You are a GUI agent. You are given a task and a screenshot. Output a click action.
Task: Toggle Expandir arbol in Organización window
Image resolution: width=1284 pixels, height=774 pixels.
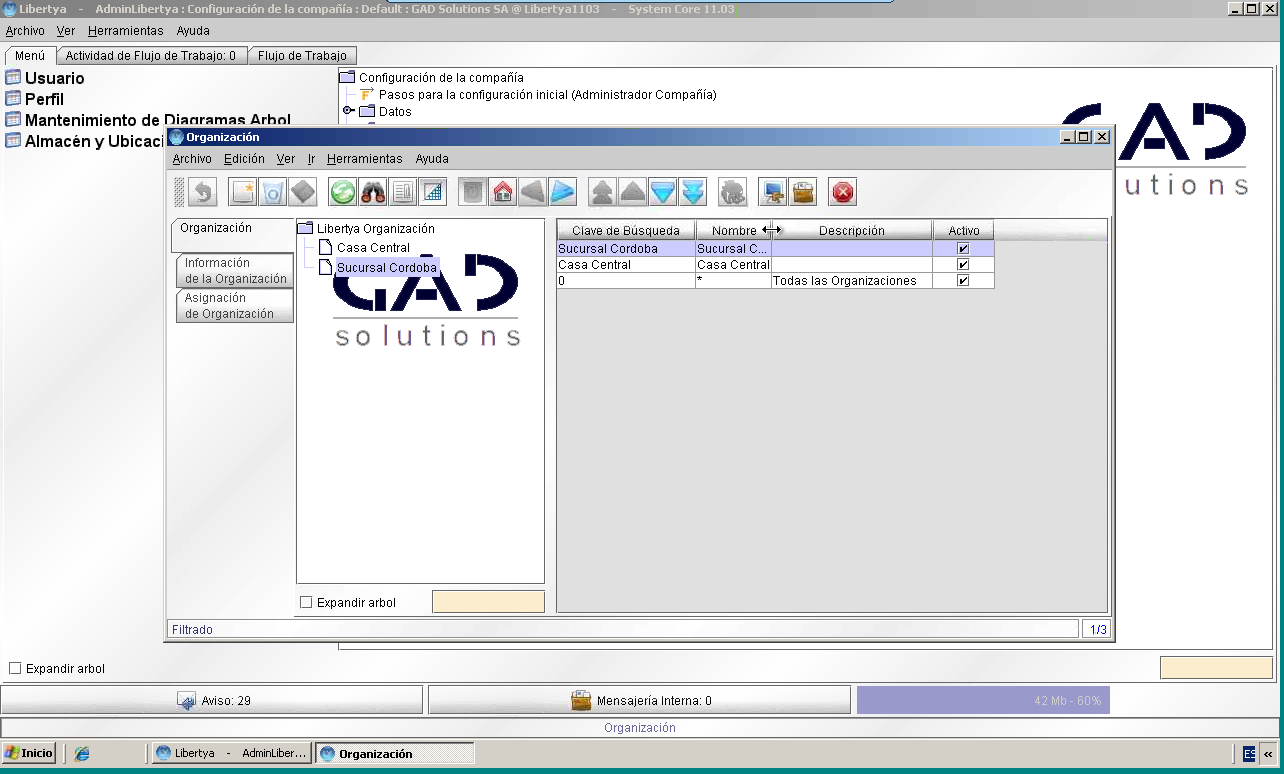click(307, 602)
